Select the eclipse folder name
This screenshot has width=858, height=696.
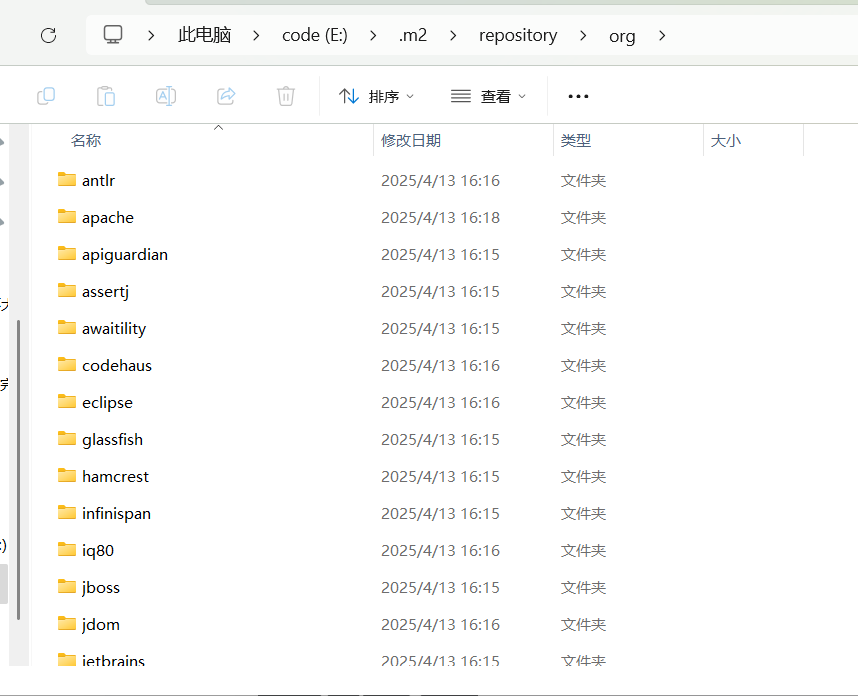107,403
